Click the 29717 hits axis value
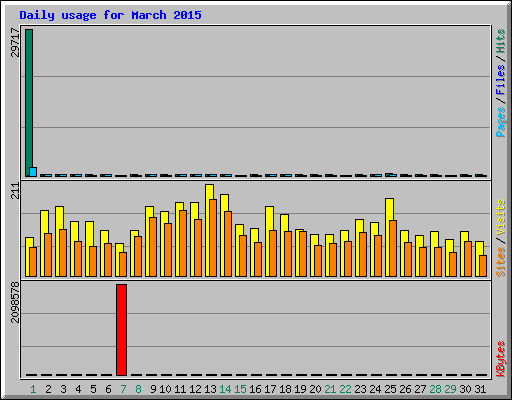The width and height of the screenshot is (512, 400). pos(15,42)
